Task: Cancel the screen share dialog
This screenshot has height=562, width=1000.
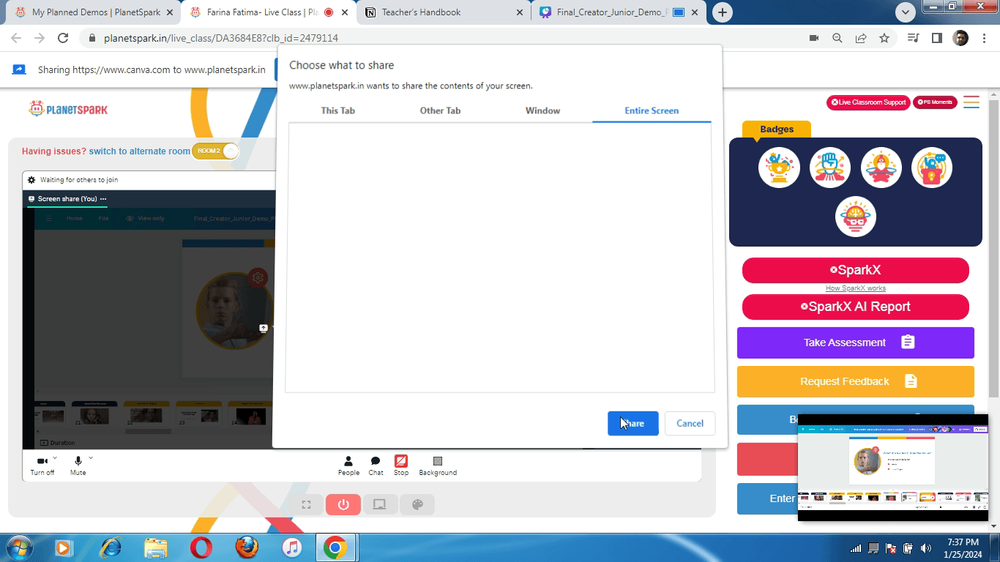Action: [689, 424]
